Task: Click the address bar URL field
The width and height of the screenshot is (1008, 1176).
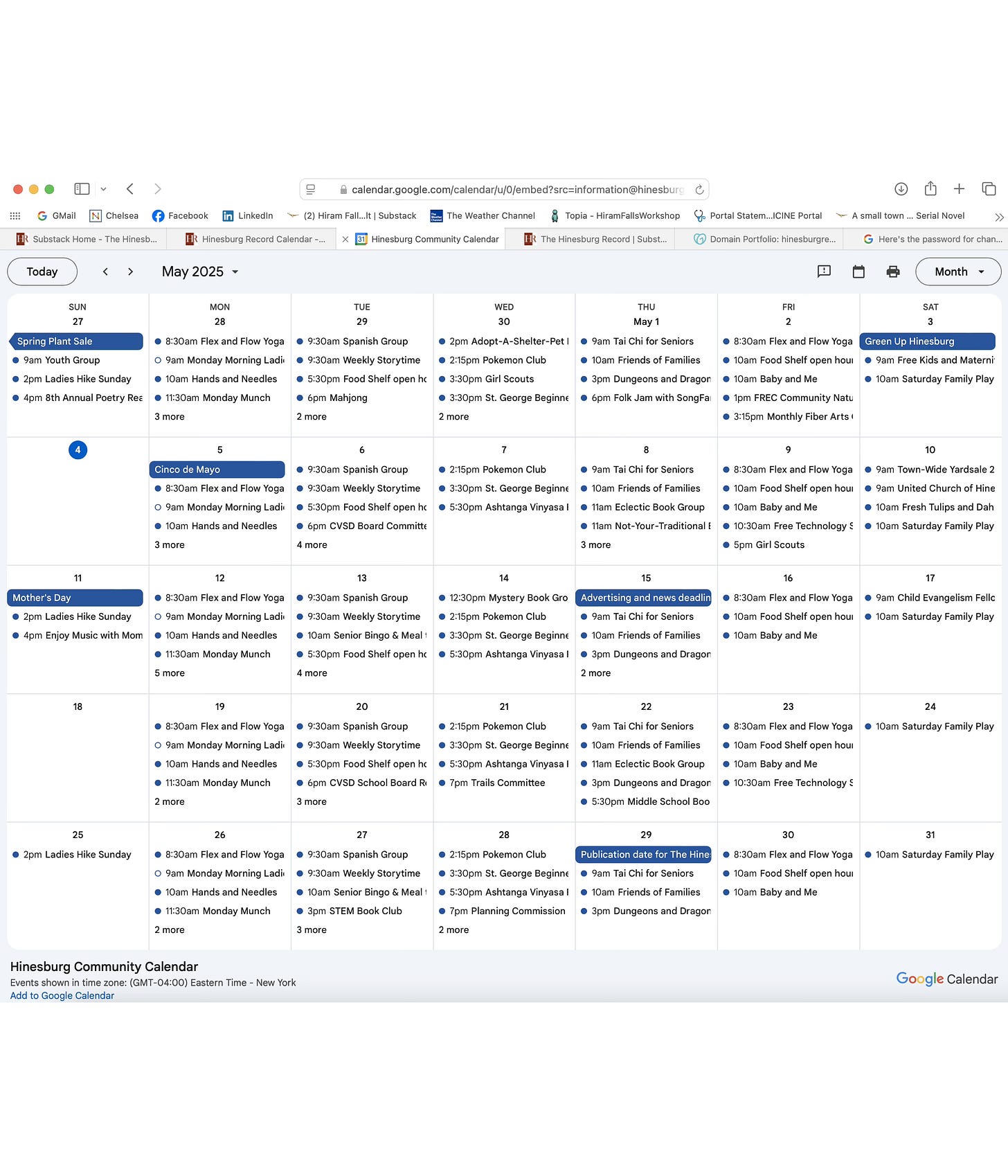Action: point(504,189)
